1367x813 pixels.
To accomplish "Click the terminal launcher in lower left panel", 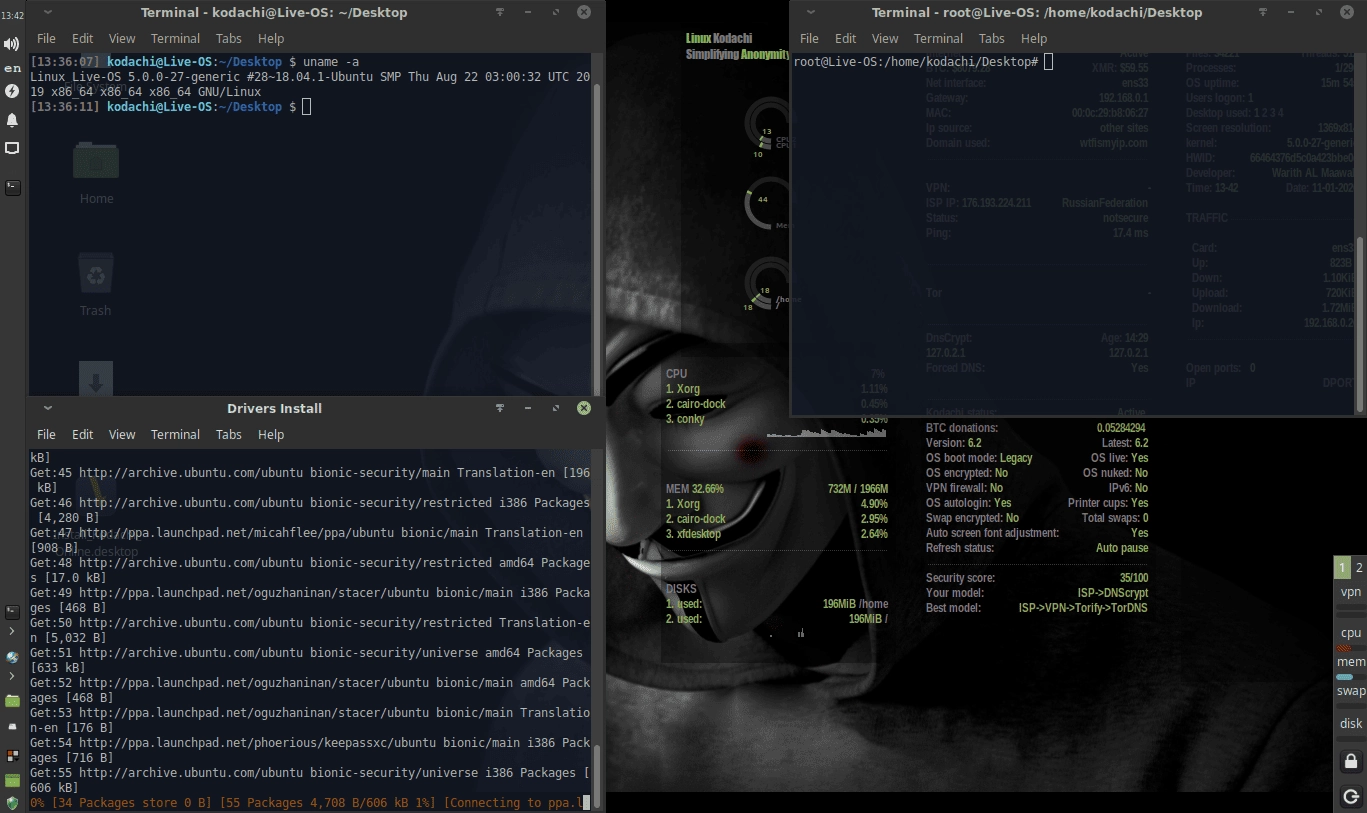I will tap(12, 611).
